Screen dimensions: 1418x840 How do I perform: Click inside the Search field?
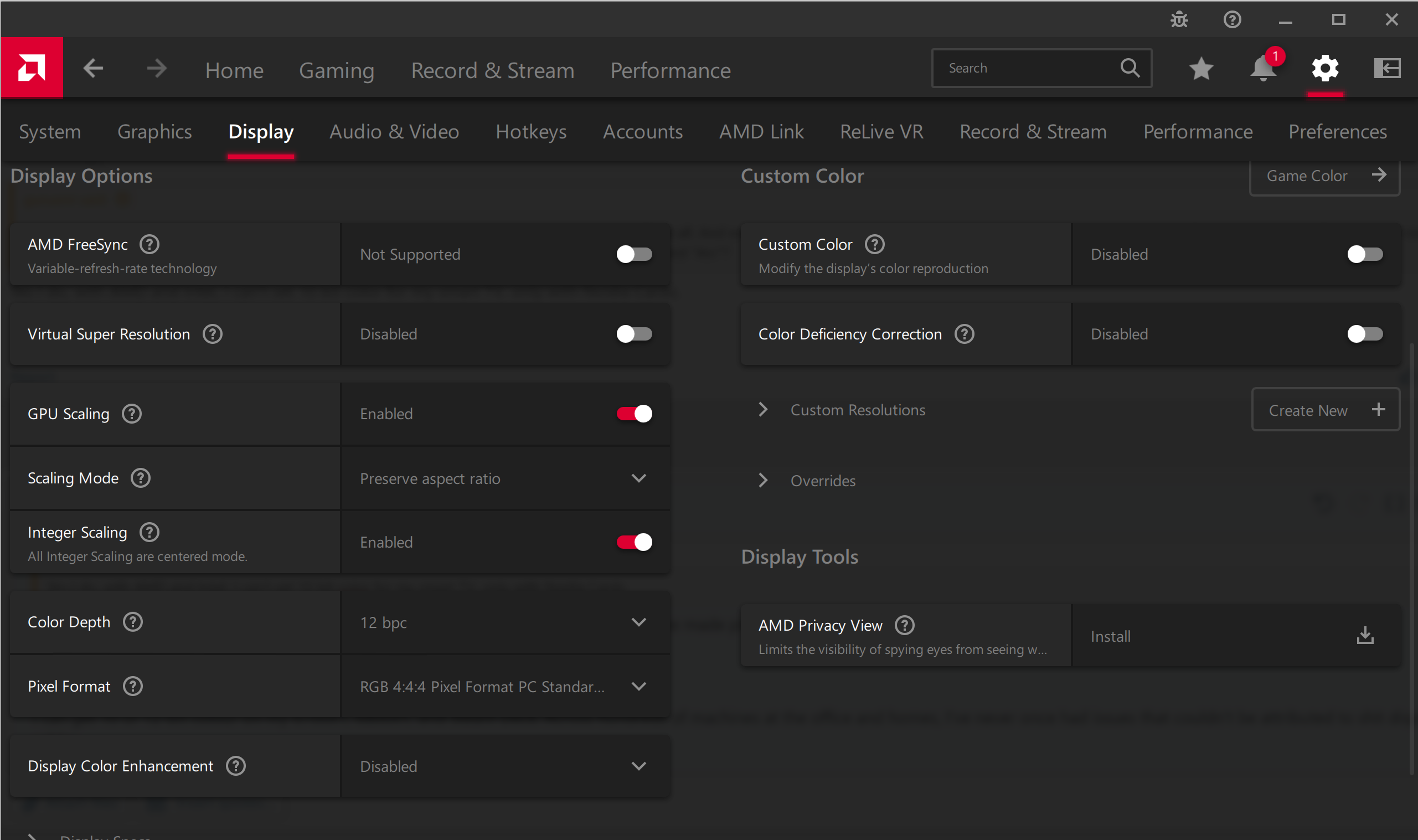(1041, 68)
